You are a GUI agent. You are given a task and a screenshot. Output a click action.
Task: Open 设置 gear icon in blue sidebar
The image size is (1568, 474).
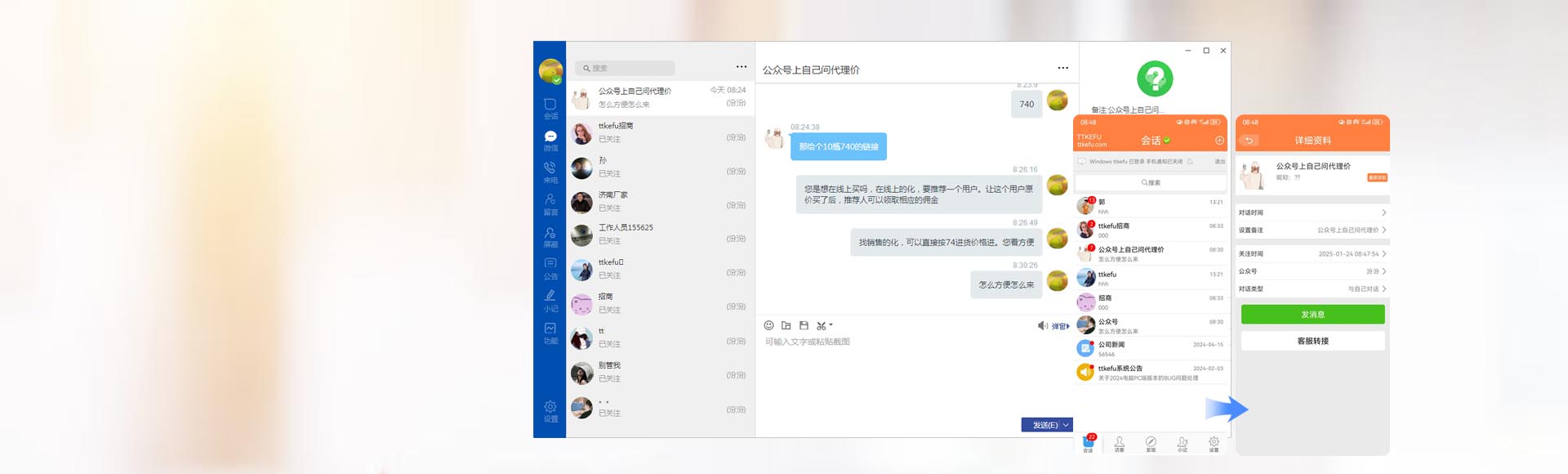click(x=550, y=411)
